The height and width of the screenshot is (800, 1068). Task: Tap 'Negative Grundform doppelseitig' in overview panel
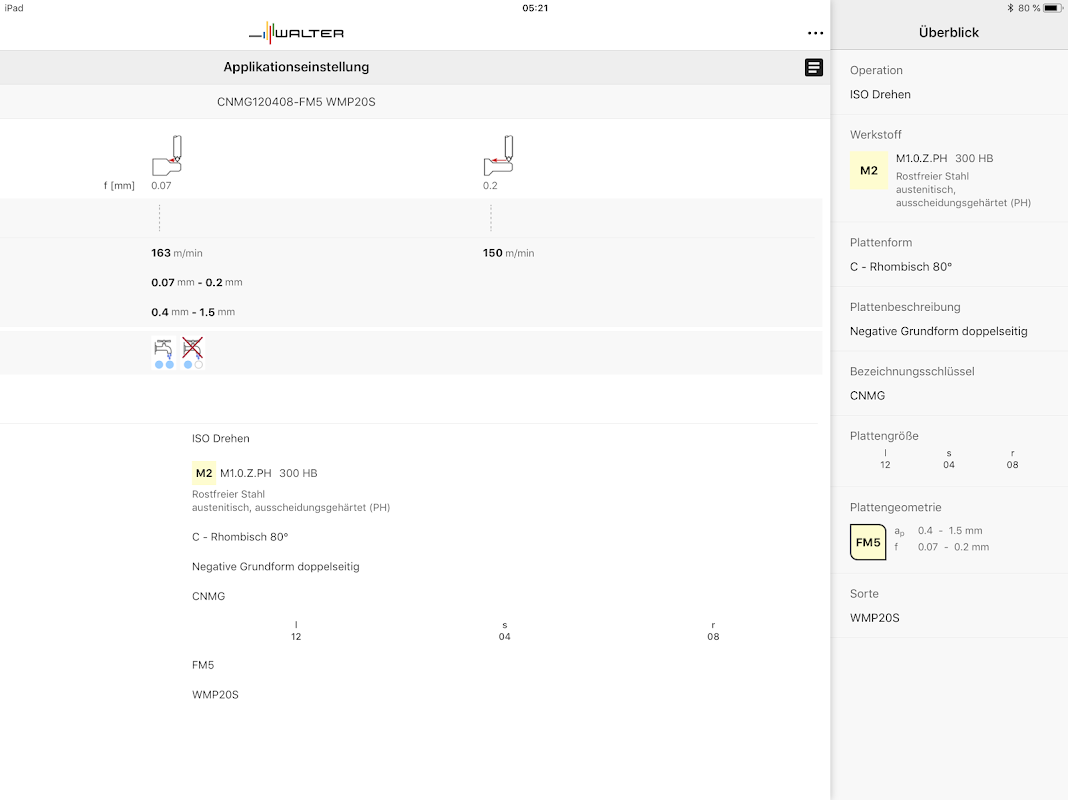[939, 331]
